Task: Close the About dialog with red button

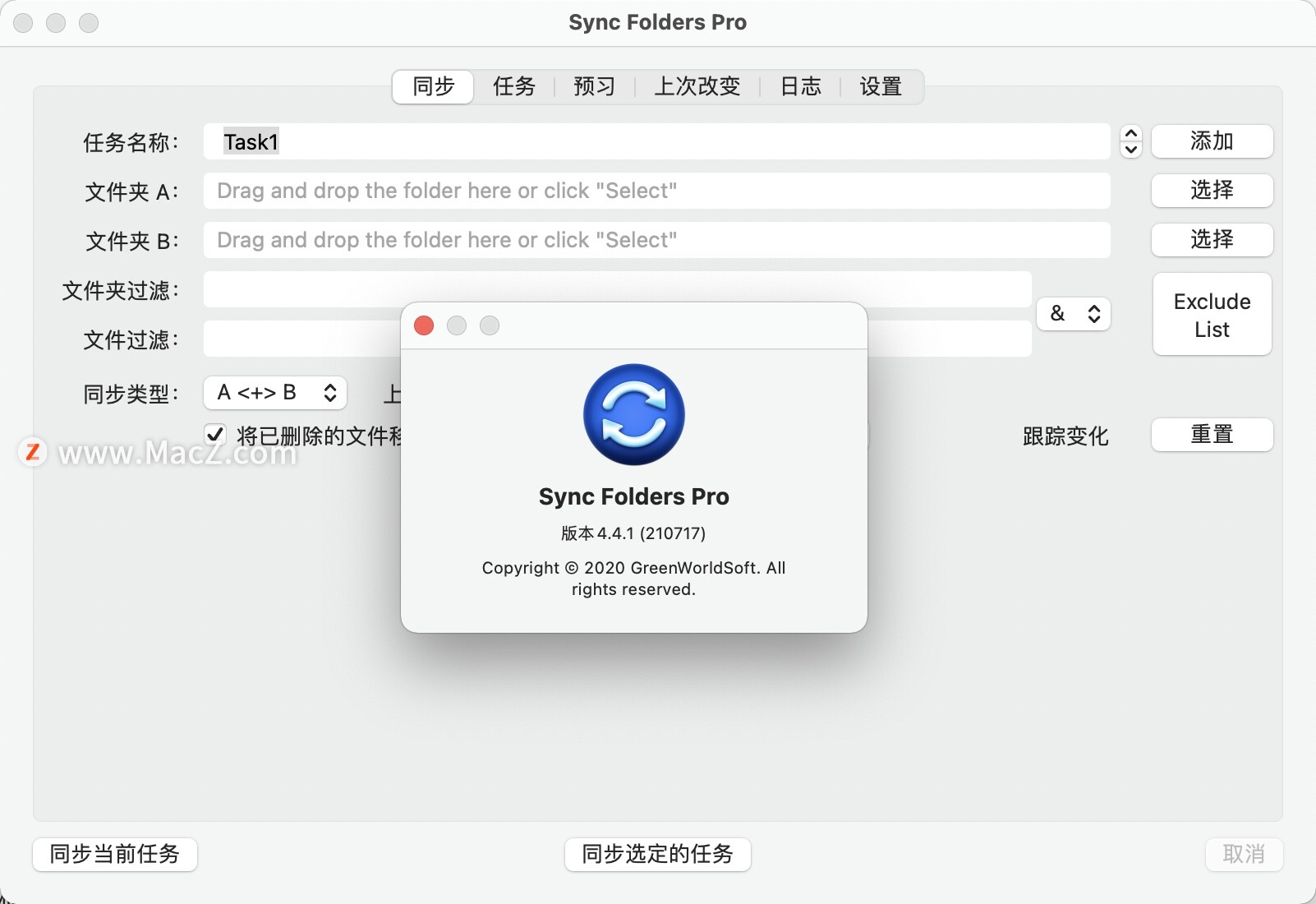Action: point(424,325)
